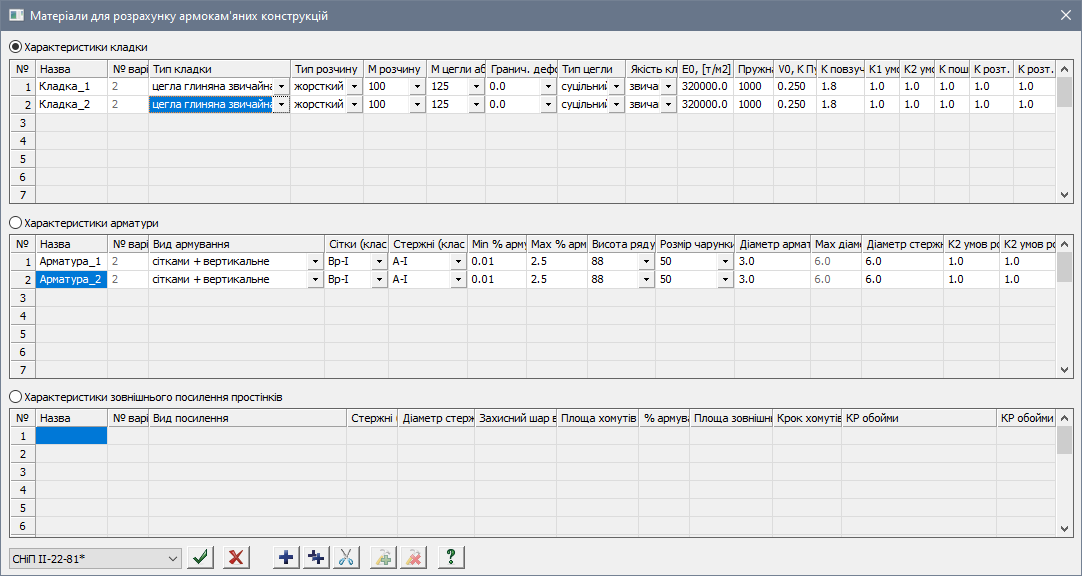The image size is (1082, 576).
Task: Click the green question mark help icon
Action: coord(451,557)
